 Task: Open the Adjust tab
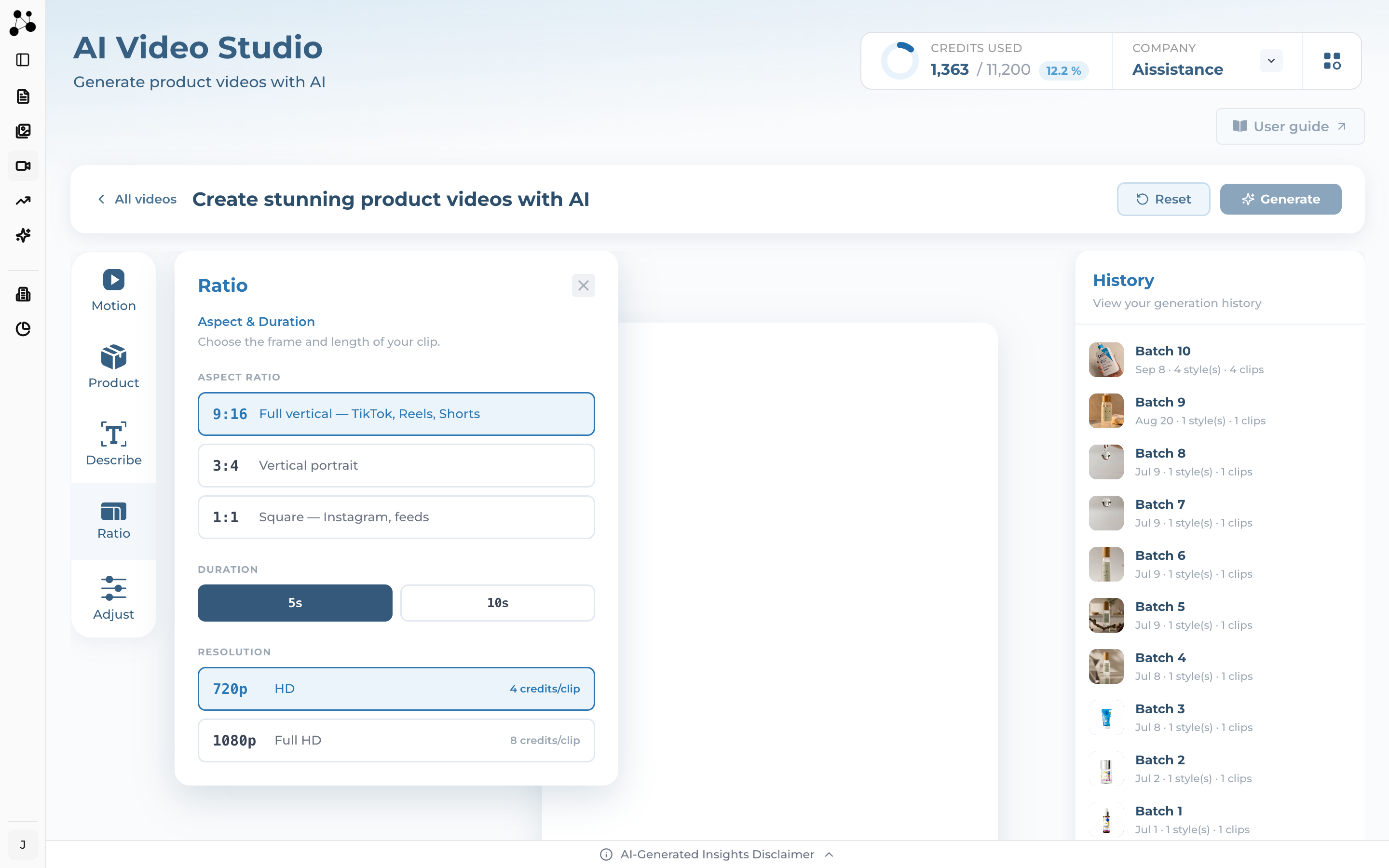(114, 598)
